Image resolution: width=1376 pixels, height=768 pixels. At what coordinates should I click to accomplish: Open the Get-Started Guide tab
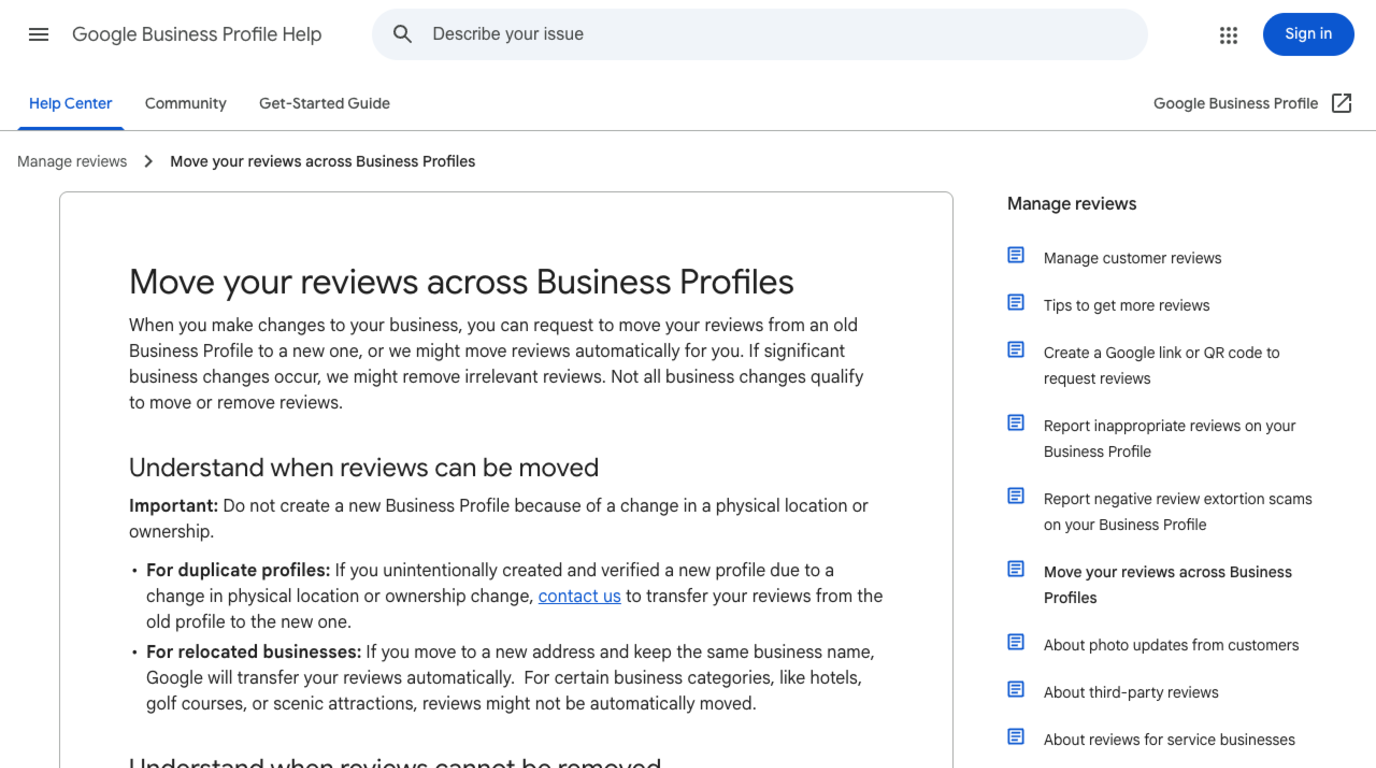324,103
